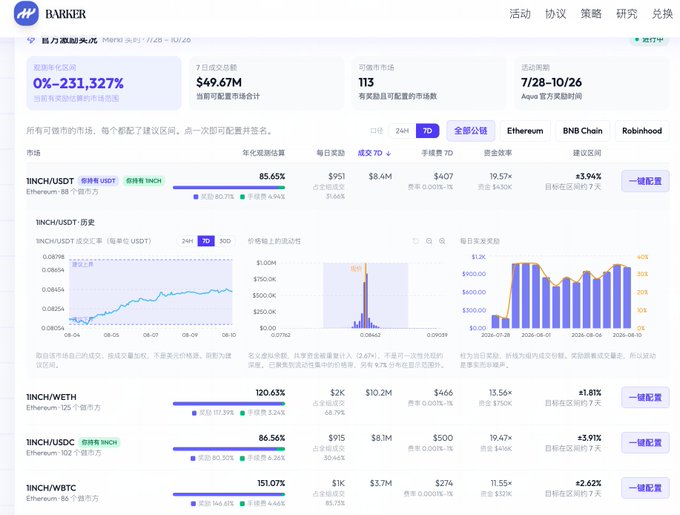Click the 1INCH/WBTC yield progress bar
The width and height of the screenshot is (680, 515).
(x=229, y=494)
